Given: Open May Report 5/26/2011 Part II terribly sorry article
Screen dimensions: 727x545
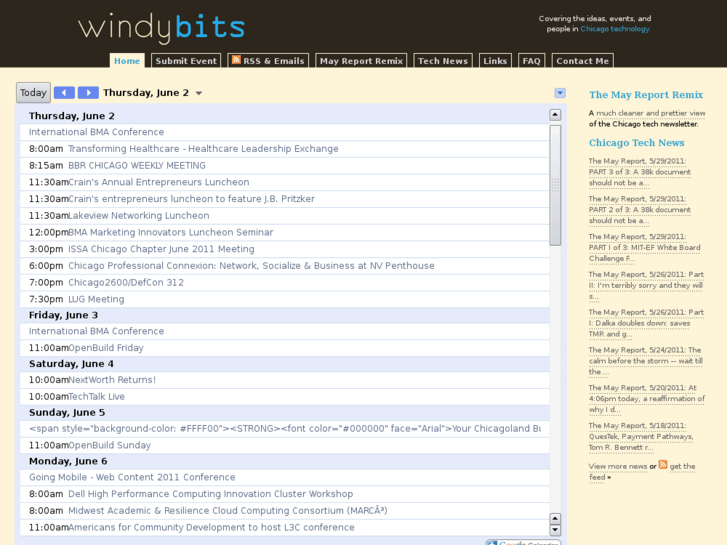Looking at the screenshot, I should pos(646,285).
